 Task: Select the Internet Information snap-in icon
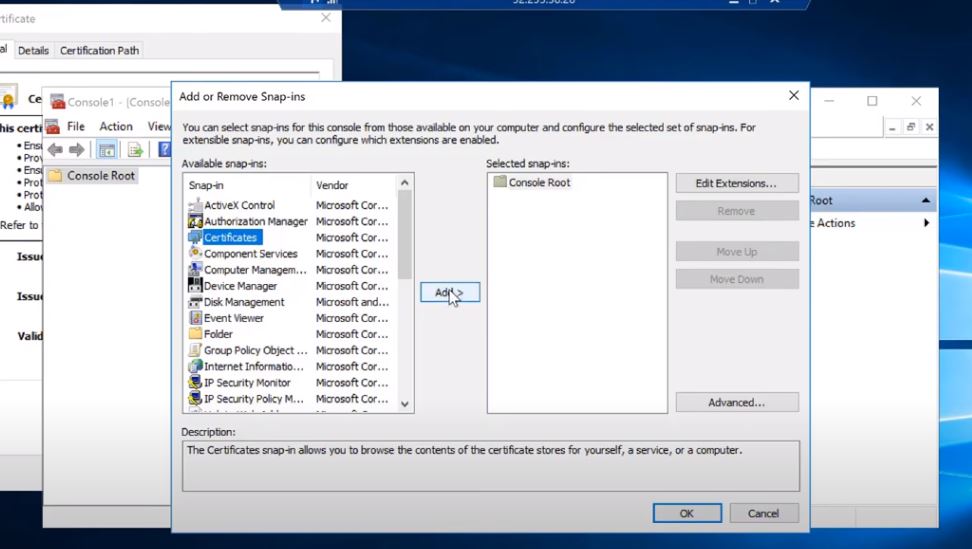(x=195, y=366)
